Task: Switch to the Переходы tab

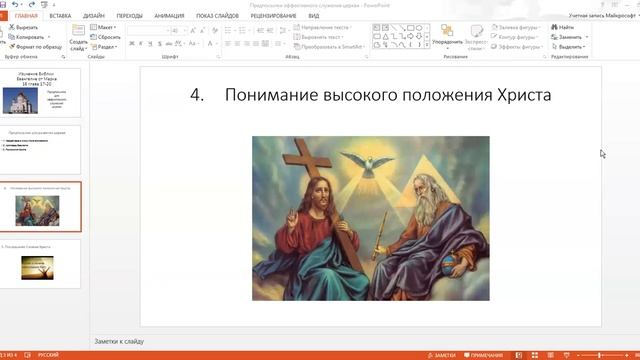Action: 129,16
